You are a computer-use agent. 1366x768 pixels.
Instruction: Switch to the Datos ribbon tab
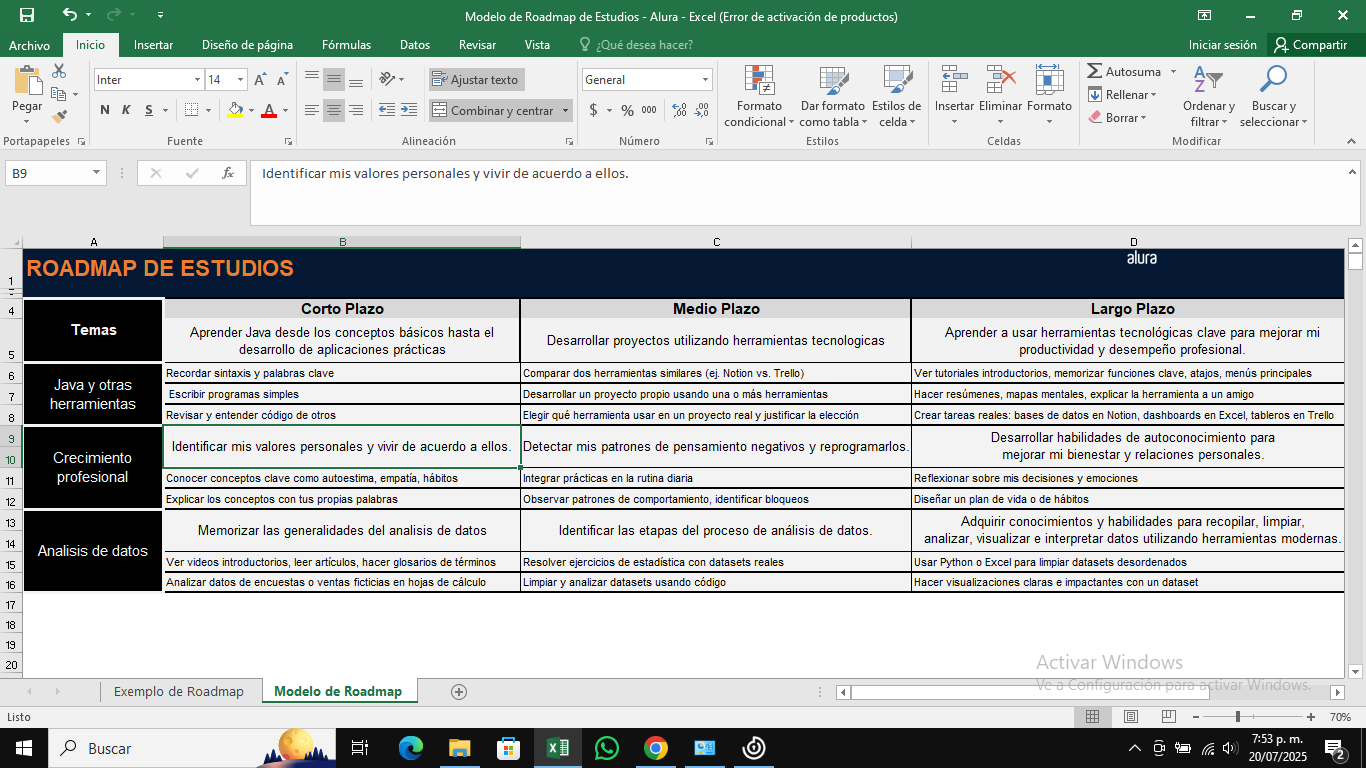tap(415, 45)
